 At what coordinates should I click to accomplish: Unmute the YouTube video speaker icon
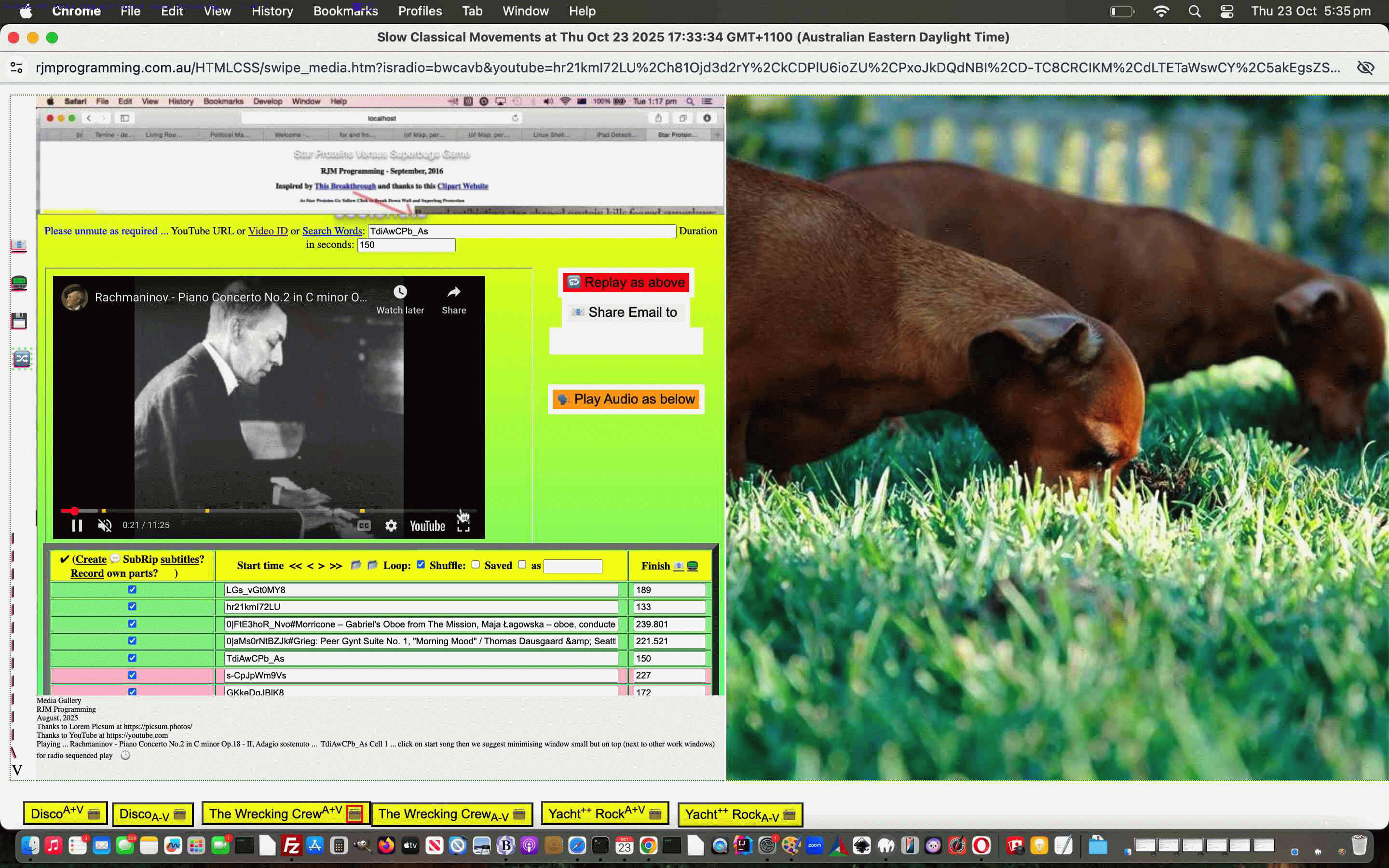pos(105,525)
